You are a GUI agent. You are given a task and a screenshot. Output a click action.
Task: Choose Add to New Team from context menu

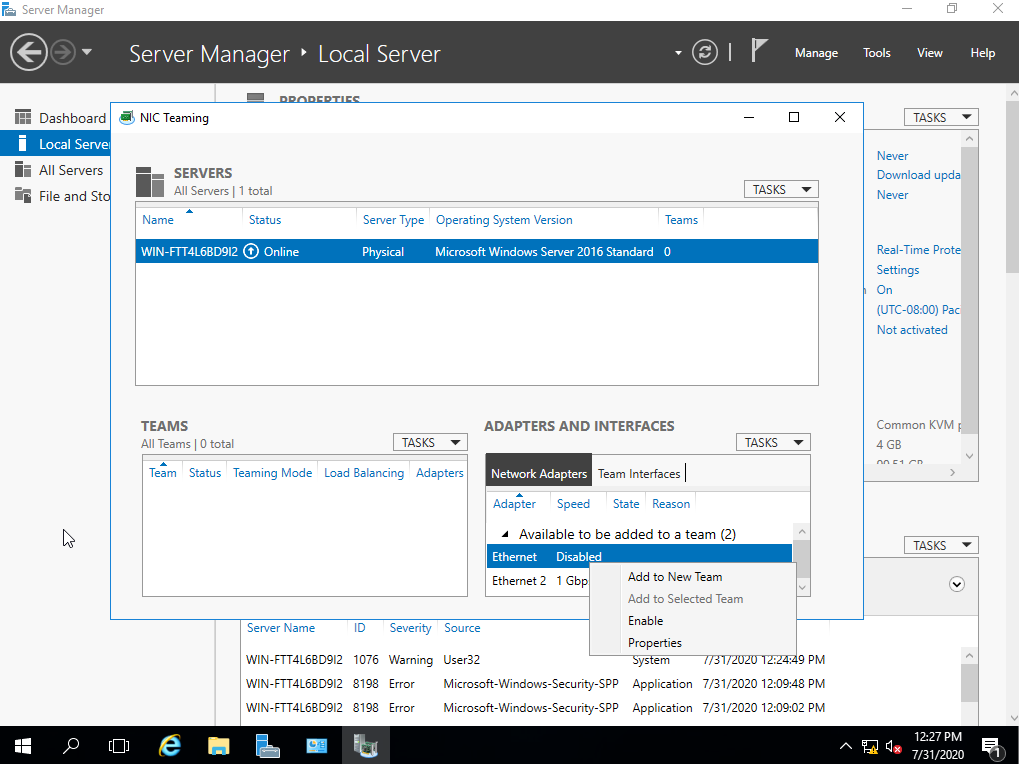pos(675,577)
